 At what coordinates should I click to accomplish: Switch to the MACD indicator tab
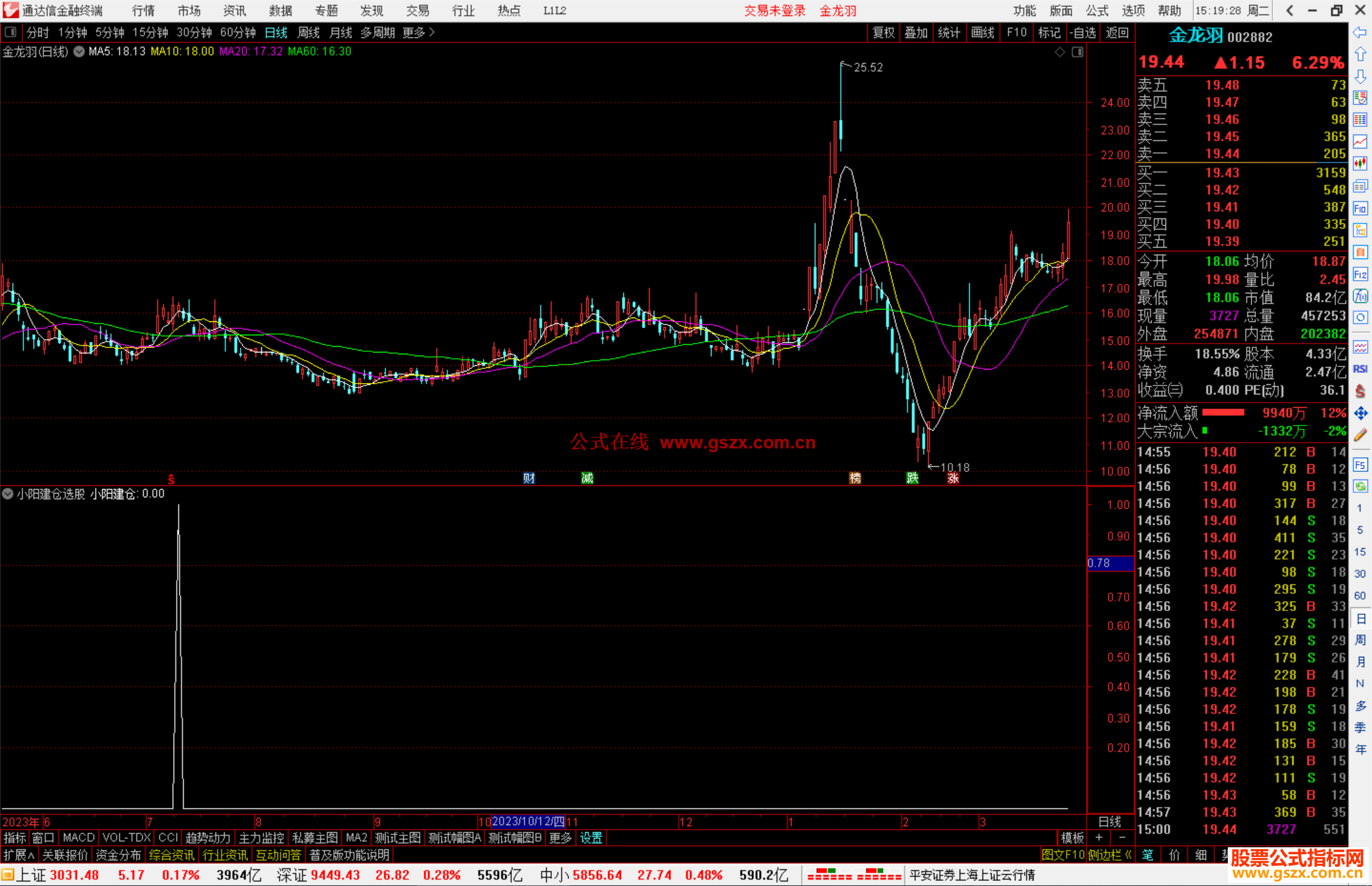point(78,838)
